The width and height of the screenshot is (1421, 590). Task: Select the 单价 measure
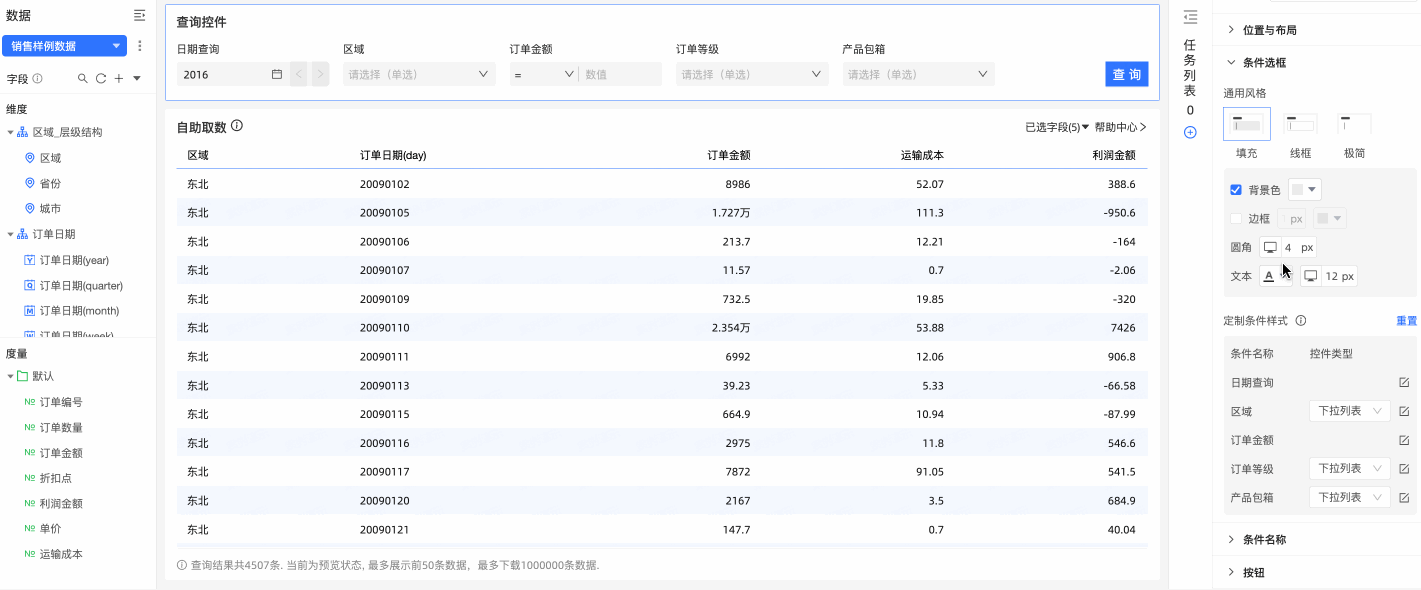tap(50, 528)
